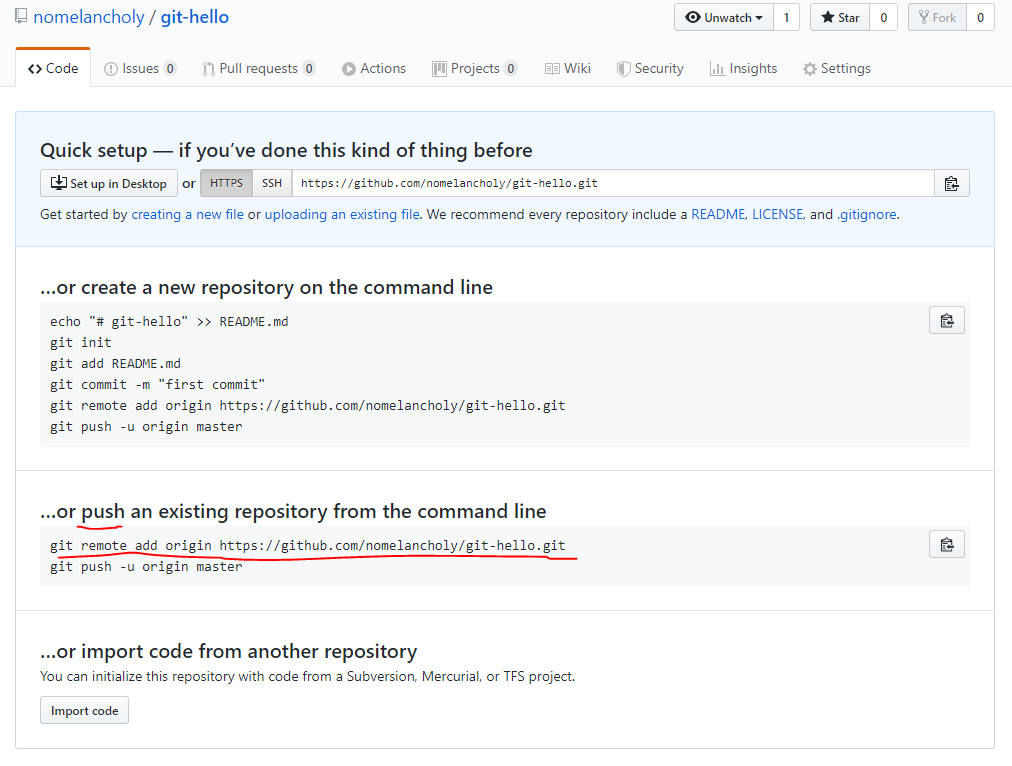Open the .gitignore link
The width and height of the screenshot is (1012, 766).
(867, 214)
